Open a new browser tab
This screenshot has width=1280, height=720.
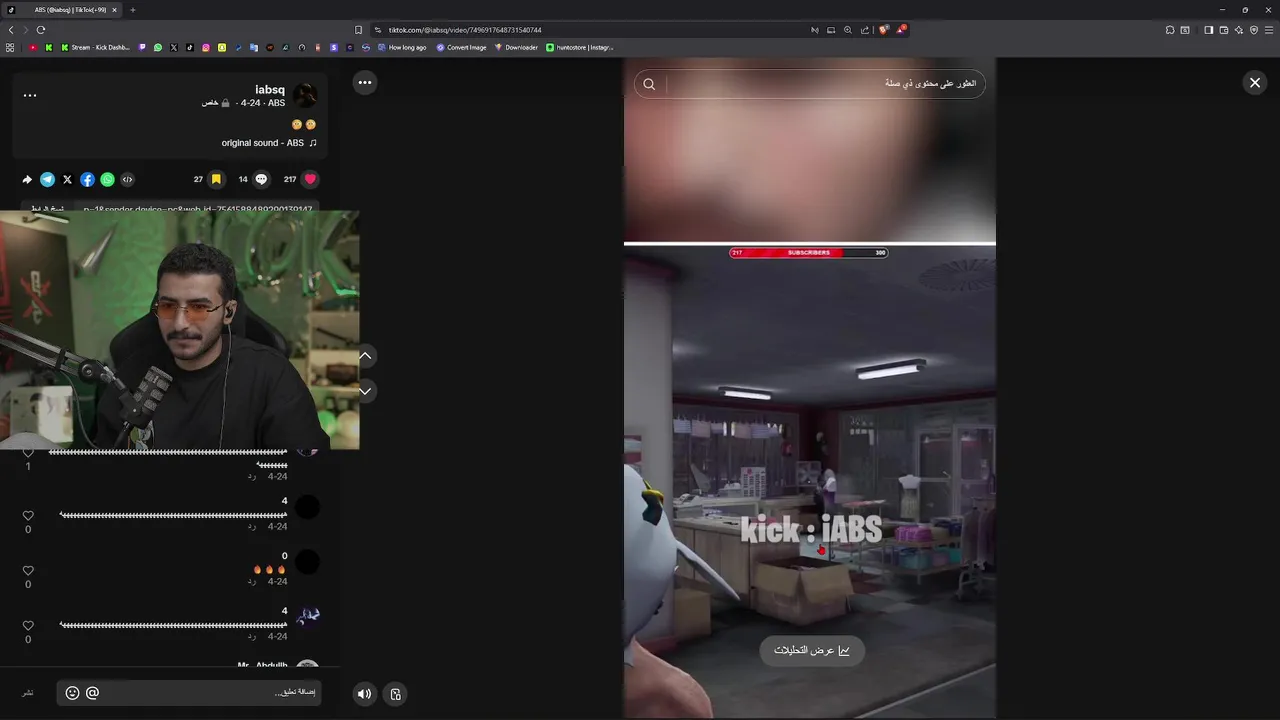(132, 10)
